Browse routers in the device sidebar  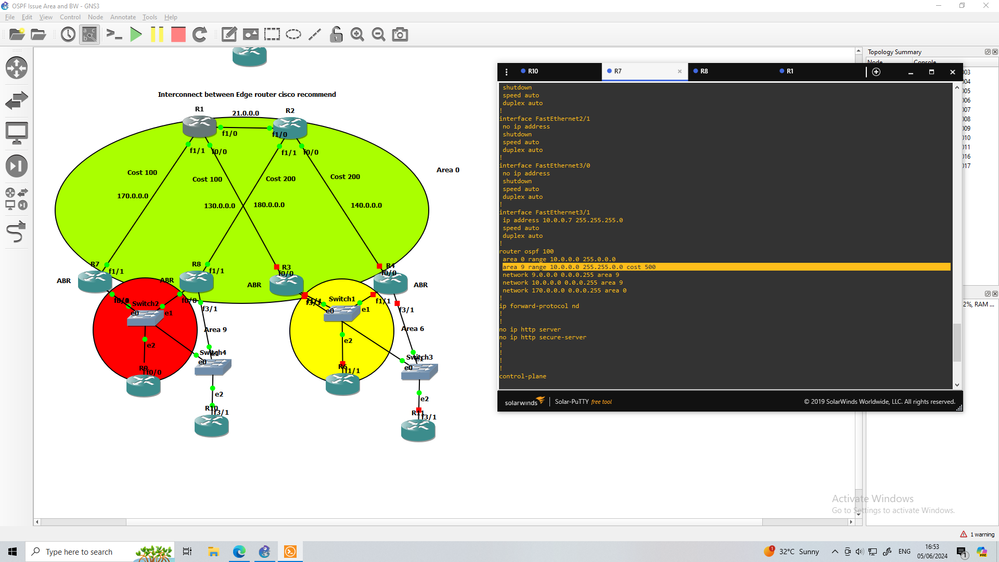coord(17,68)
